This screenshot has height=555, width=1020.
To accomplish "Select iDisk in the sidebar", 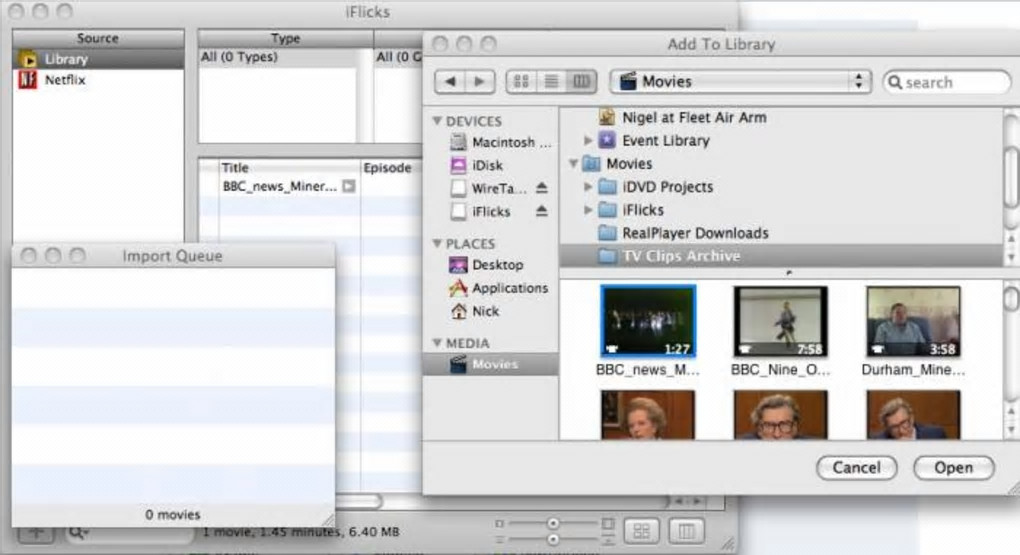I will click(491, 165).
